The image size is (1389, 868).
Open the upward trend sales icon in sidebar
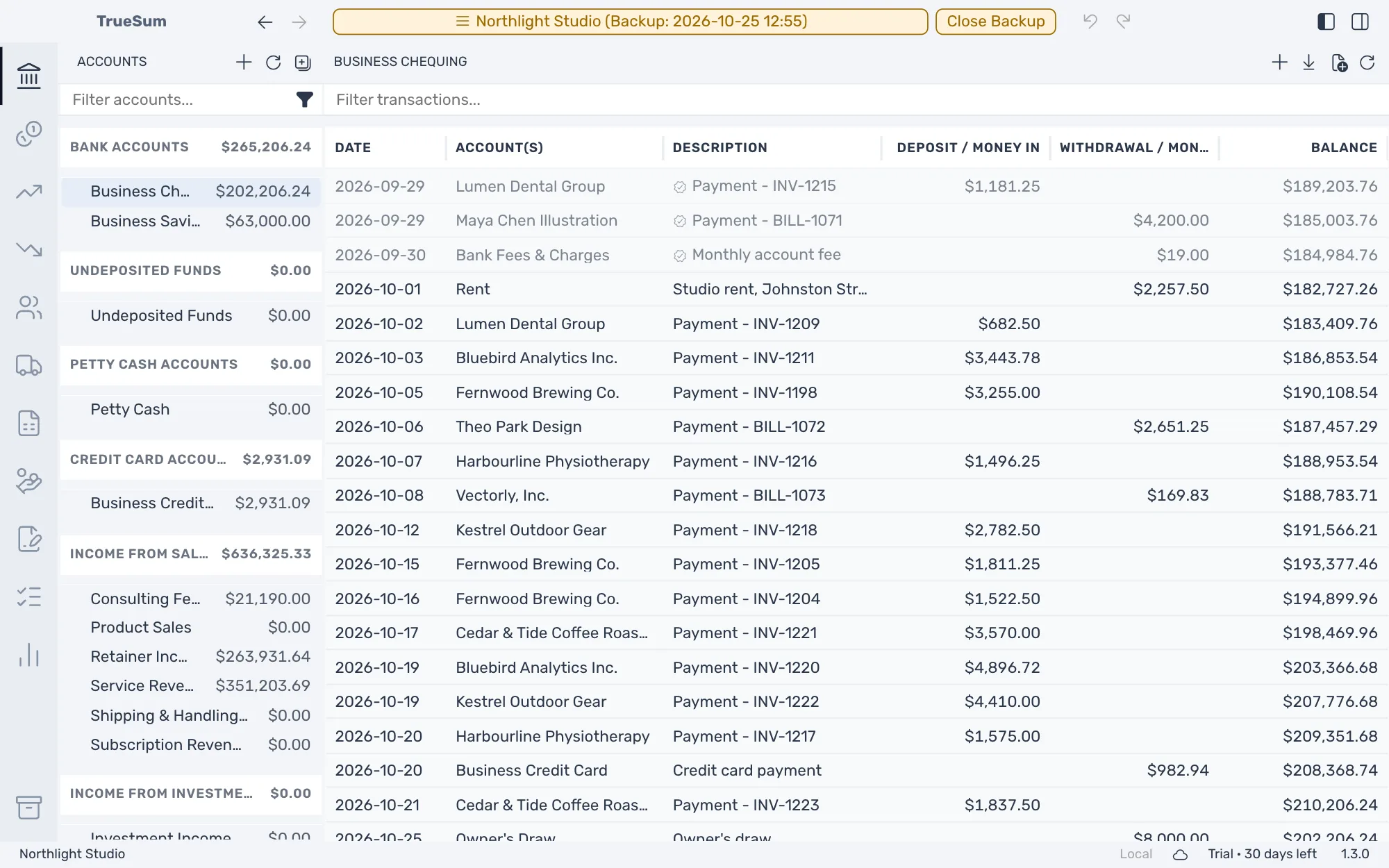28,192
